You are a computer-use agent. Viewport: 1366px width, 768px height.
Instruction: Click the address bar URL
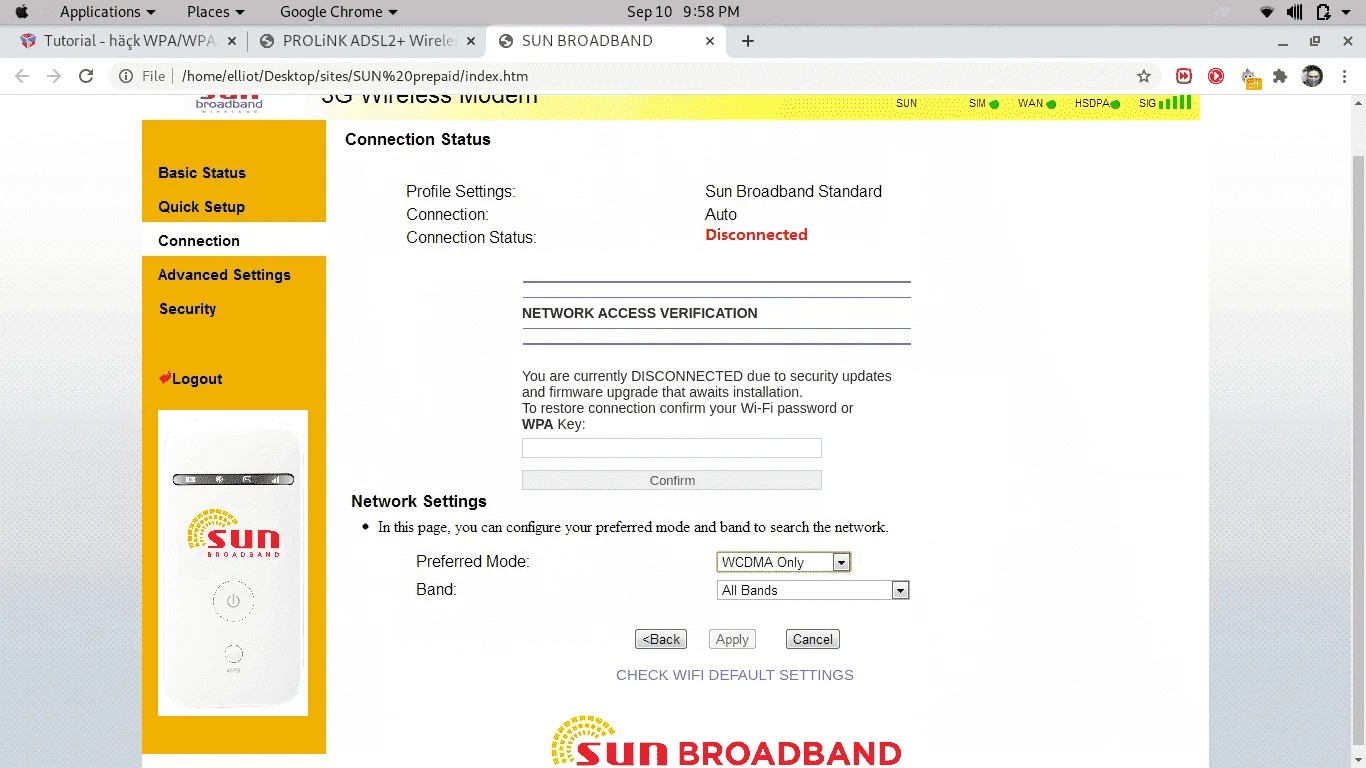[x=354, y=76]
